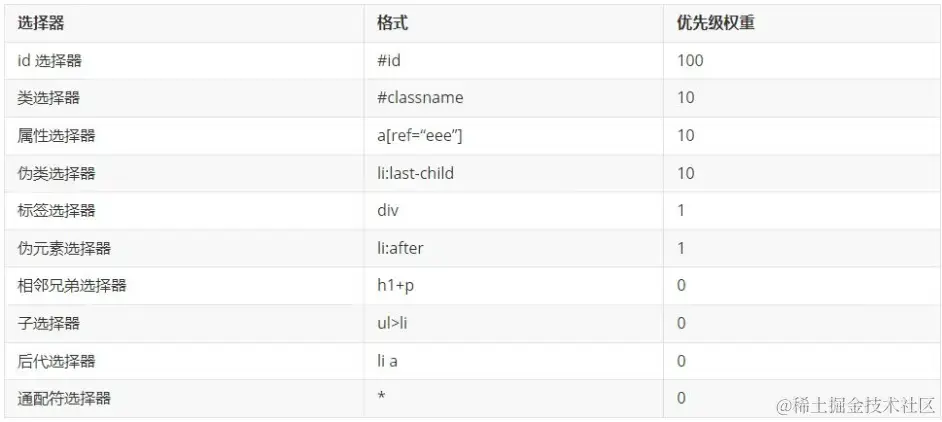Viewport: 942px width, 422px height.
Task: Click the 优先级权重 column header
Action: pos(715,23)
